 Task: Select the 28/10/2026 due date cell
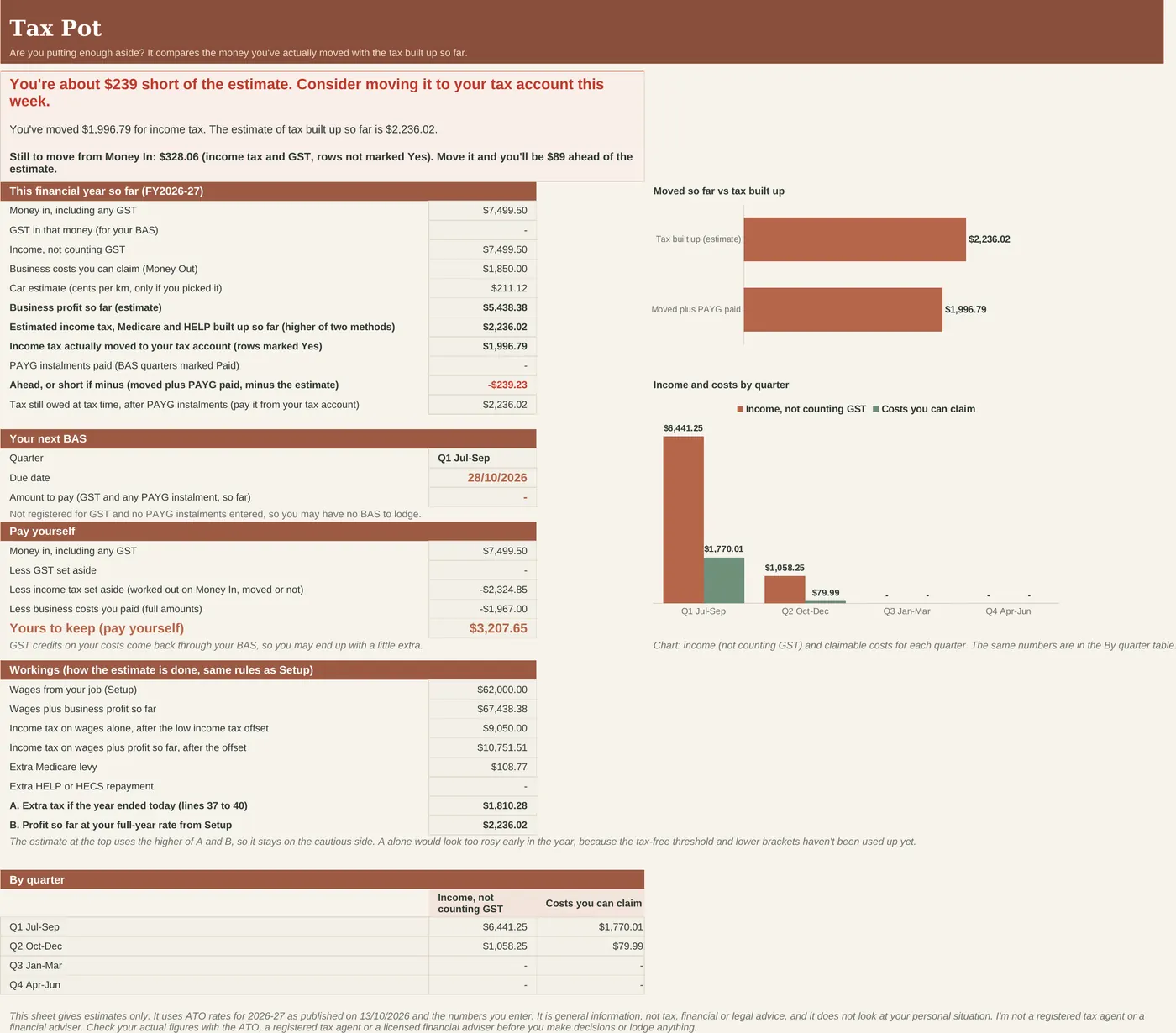[x=482, y=478]
